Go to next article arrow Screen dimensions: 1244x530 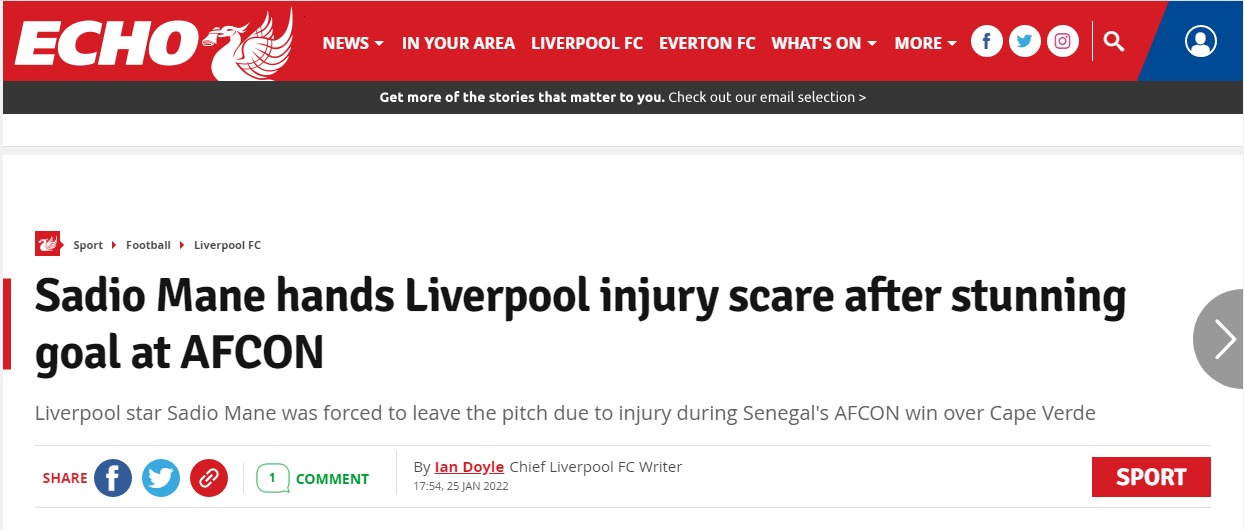1224,339
